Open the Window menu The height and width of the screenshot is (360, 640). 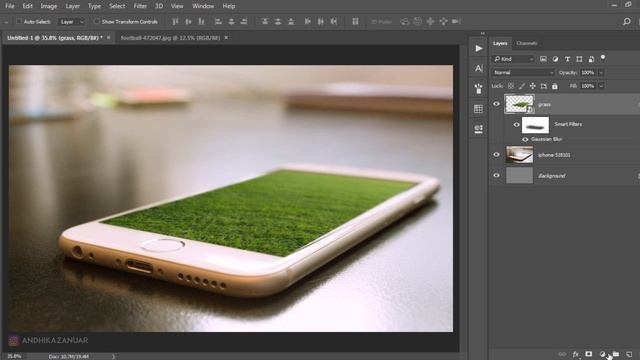pos(203,6)
